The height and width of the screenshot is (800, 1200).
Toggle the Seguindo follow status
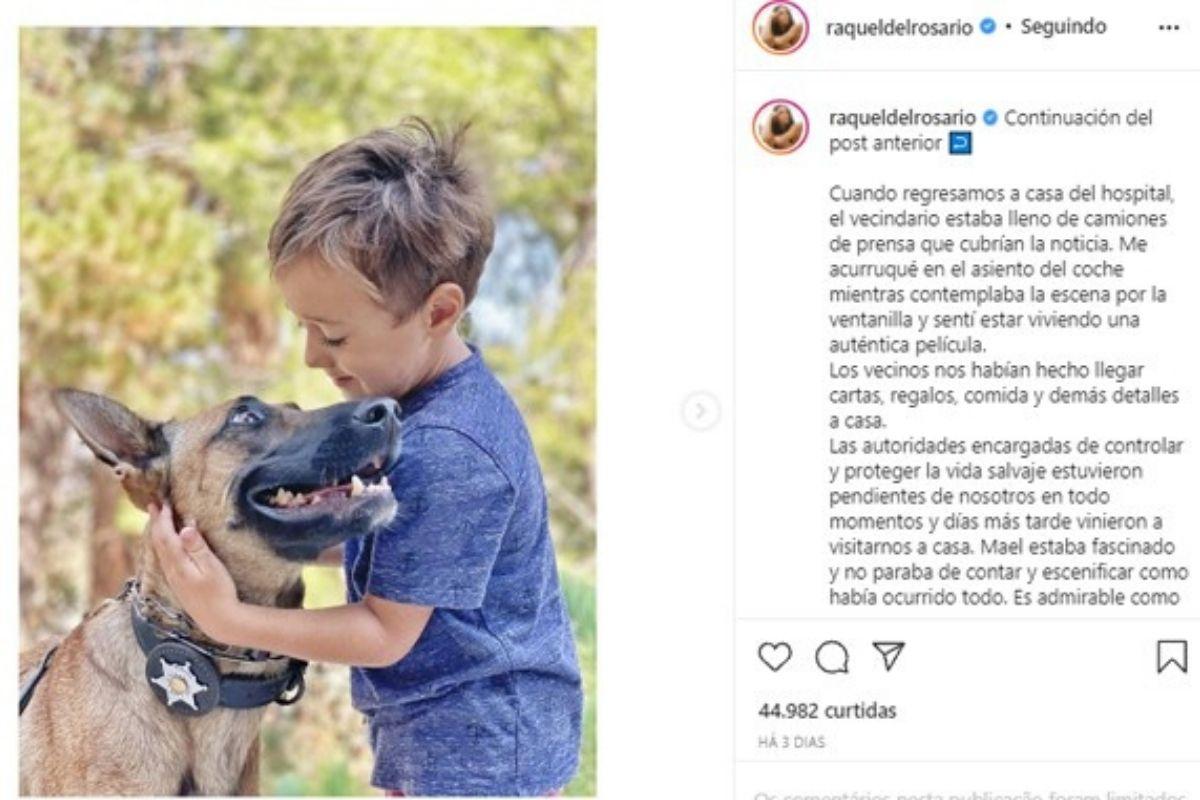click(x=1063, y=27)
